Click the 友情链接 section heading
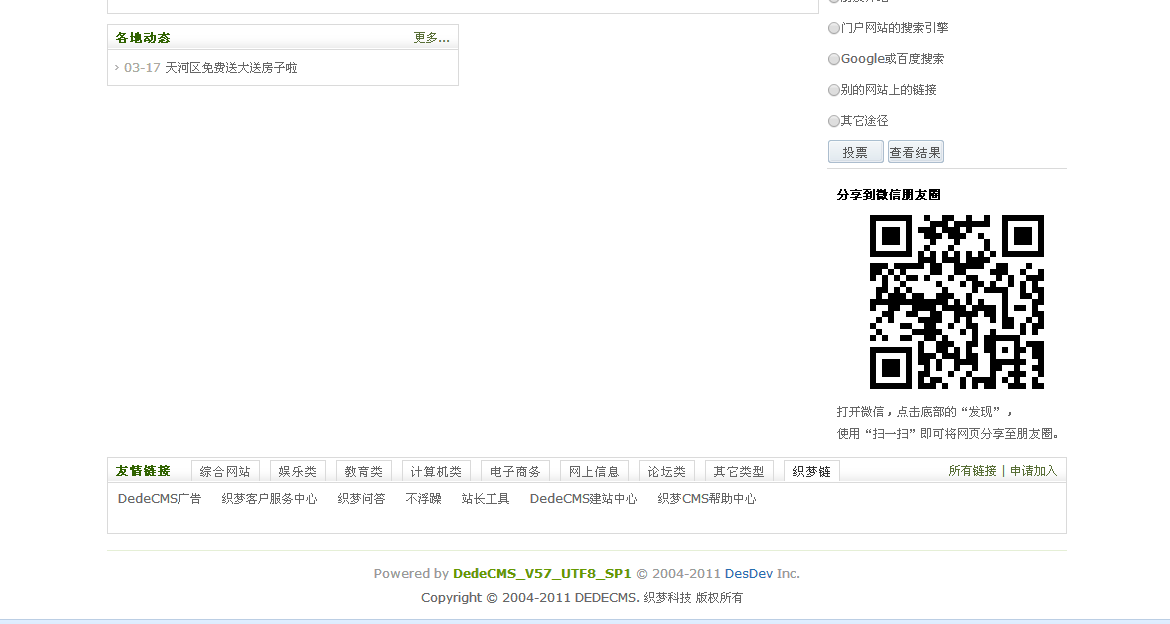This screenshot has height=624, width=1170. [x=143, y=471]
